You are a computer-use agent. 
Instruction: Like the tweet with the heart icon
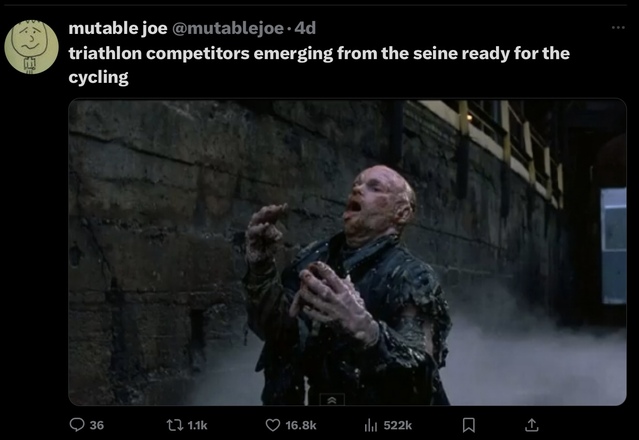click(x=273, y=425)
